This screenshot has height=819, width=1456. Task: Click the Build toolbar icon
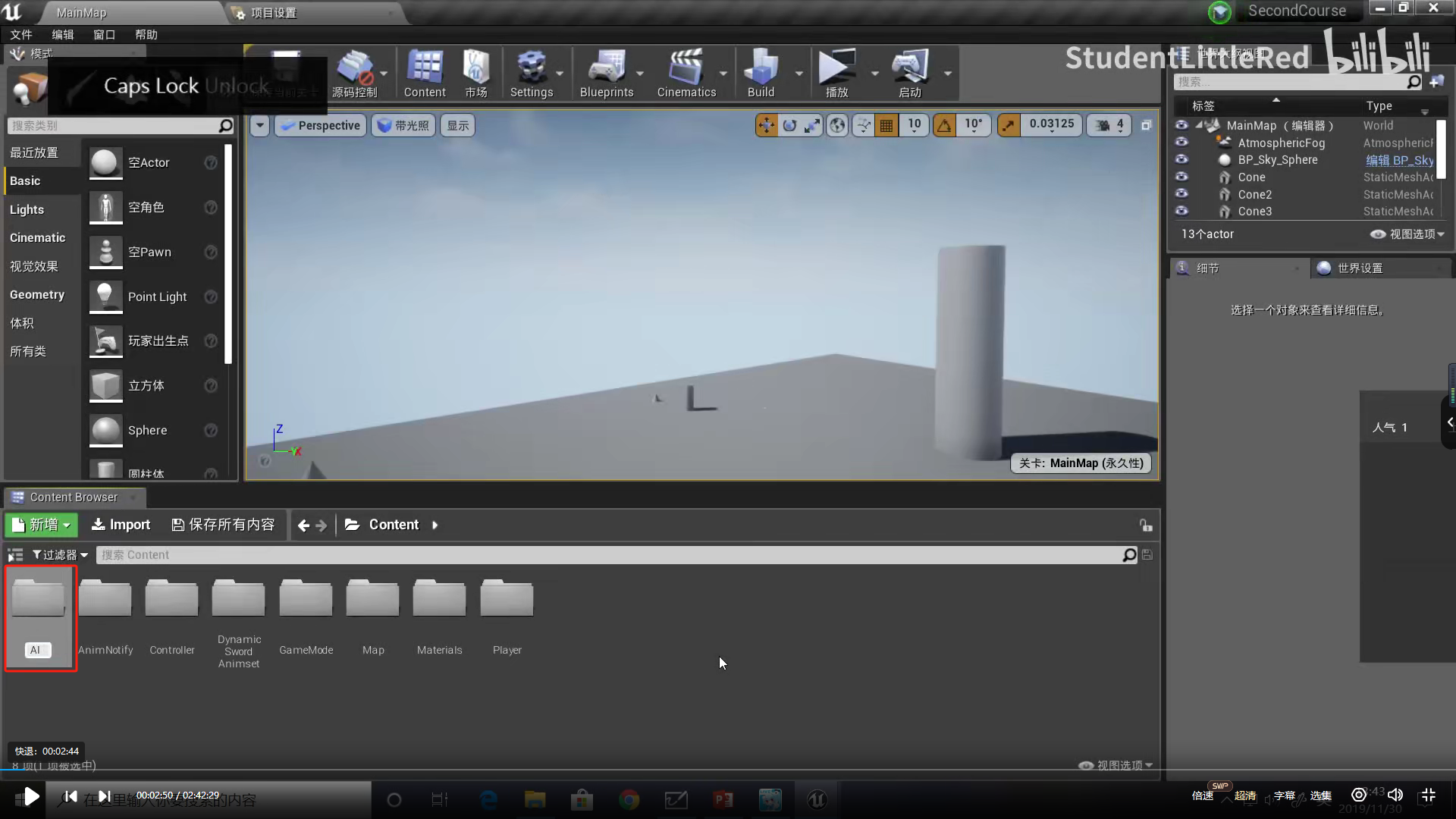(761, 73)
